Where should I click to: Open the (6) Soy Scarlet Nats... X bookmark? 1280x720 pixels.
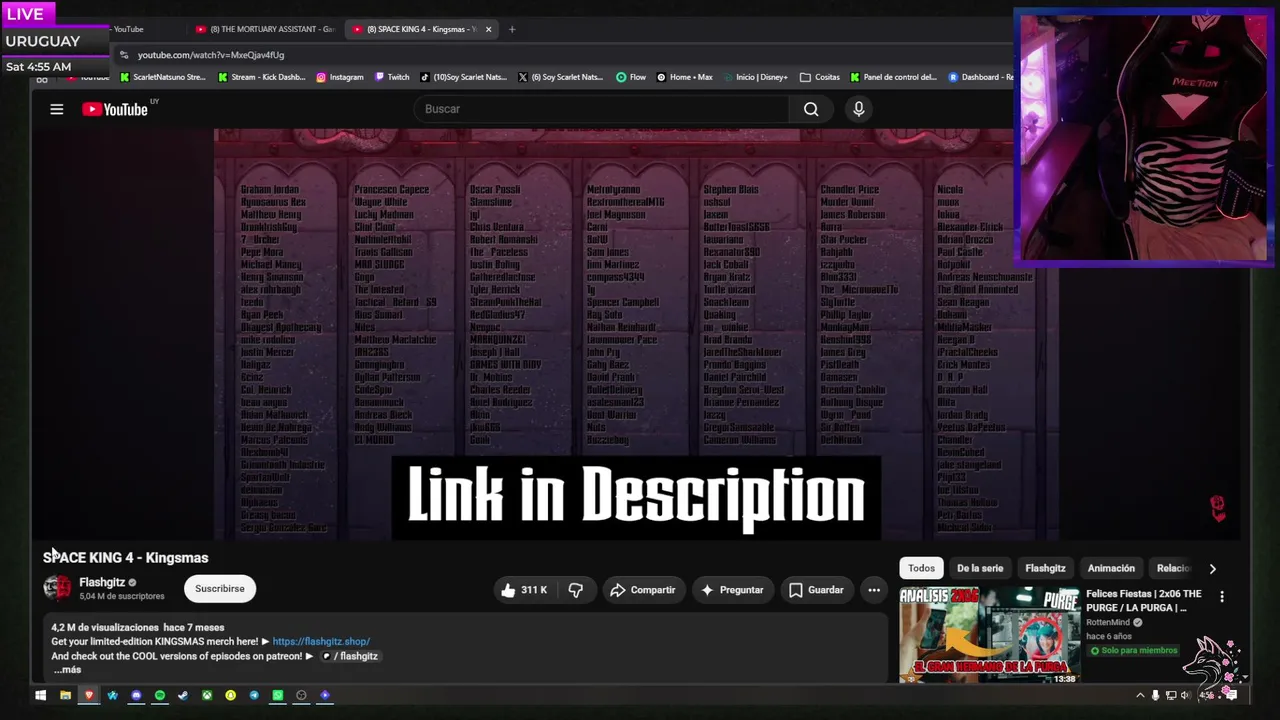[x=561, y=77]
